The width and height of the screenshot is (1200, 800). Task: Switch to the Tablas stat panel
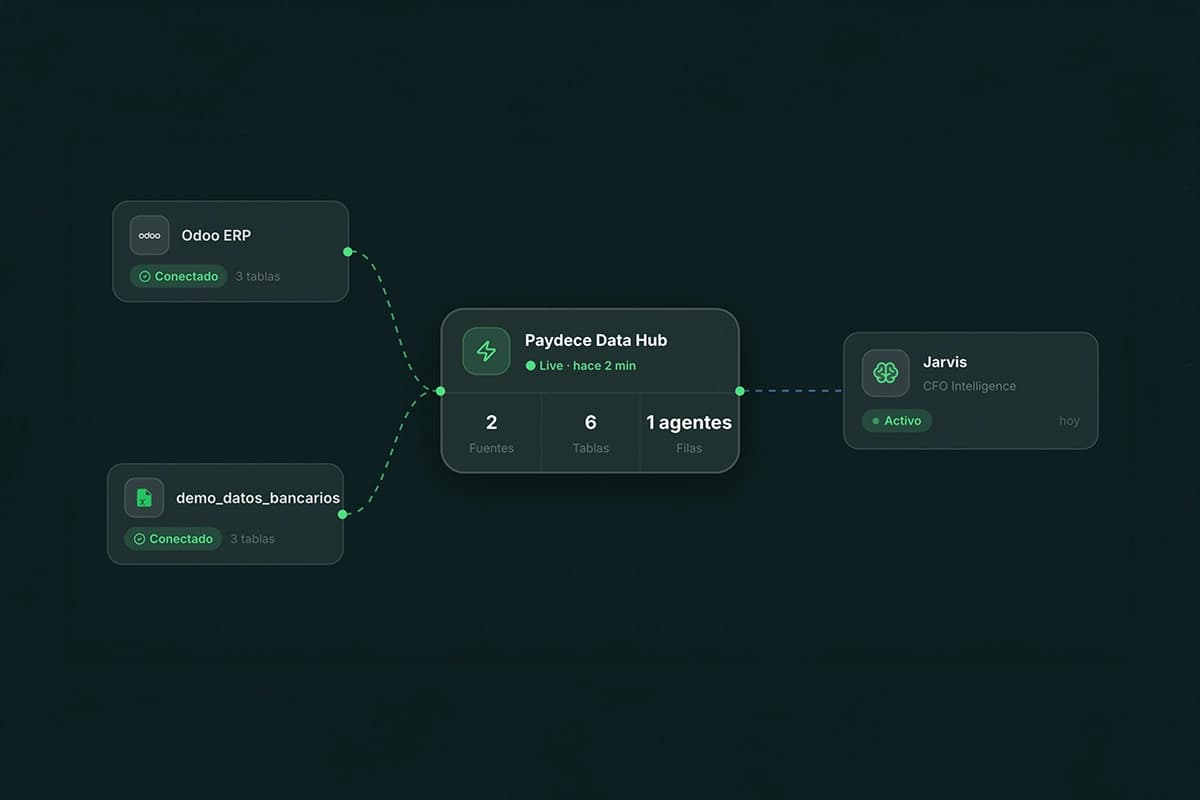click(590, 432)
